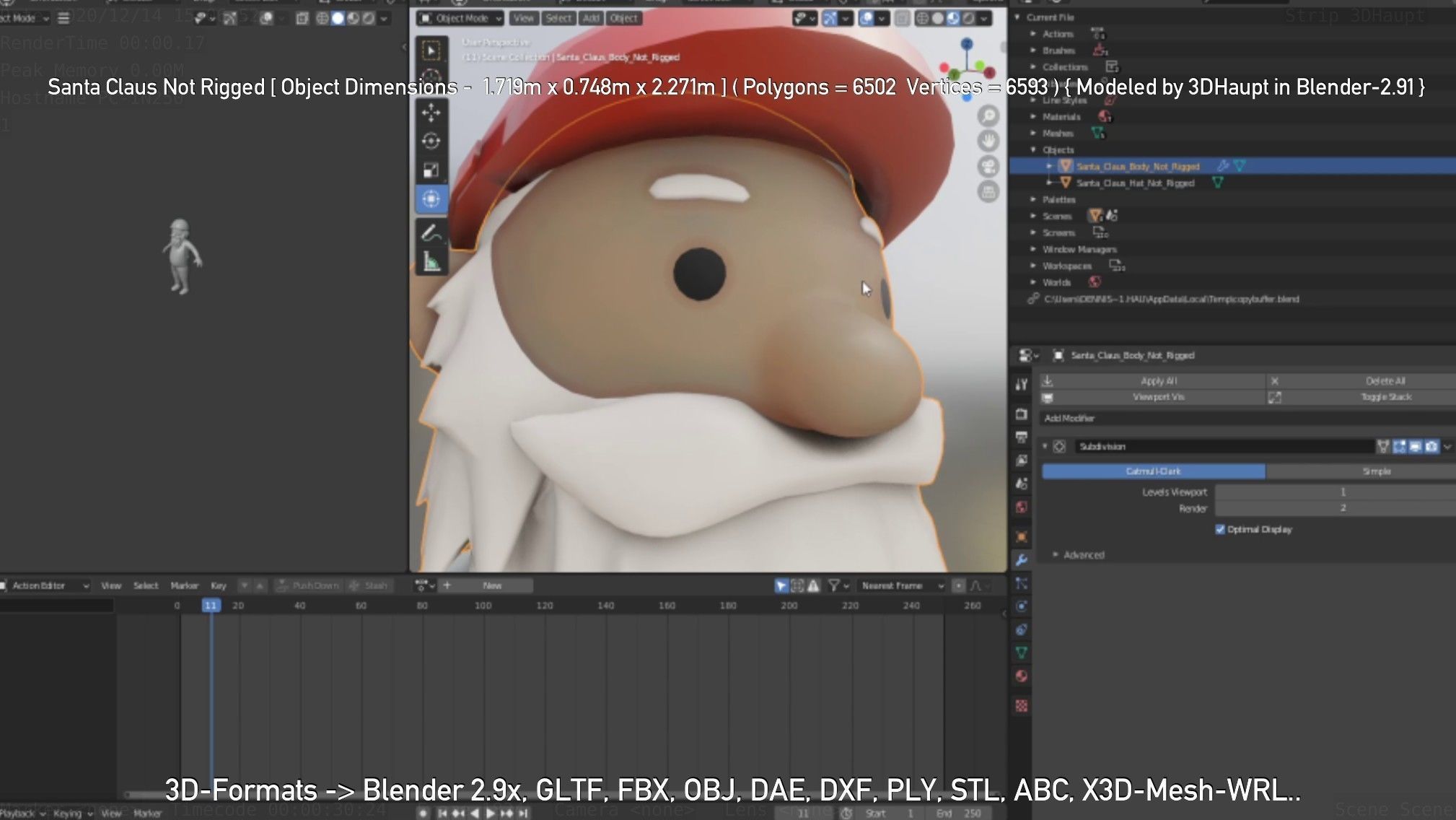Image resolution: width=1456 pixels, height=820 pixels.
Task: Open the viewport Add menu
Action: [x=591, y=18]
